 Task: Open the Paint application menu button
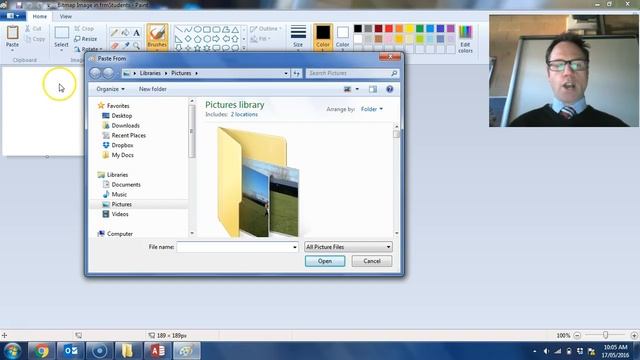13,16
